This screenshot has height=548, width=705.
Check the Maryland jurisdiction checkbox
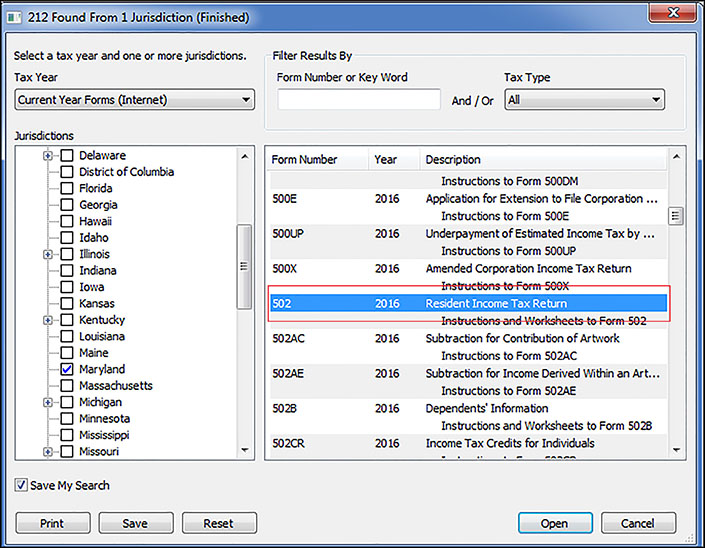tap(67, 370)
